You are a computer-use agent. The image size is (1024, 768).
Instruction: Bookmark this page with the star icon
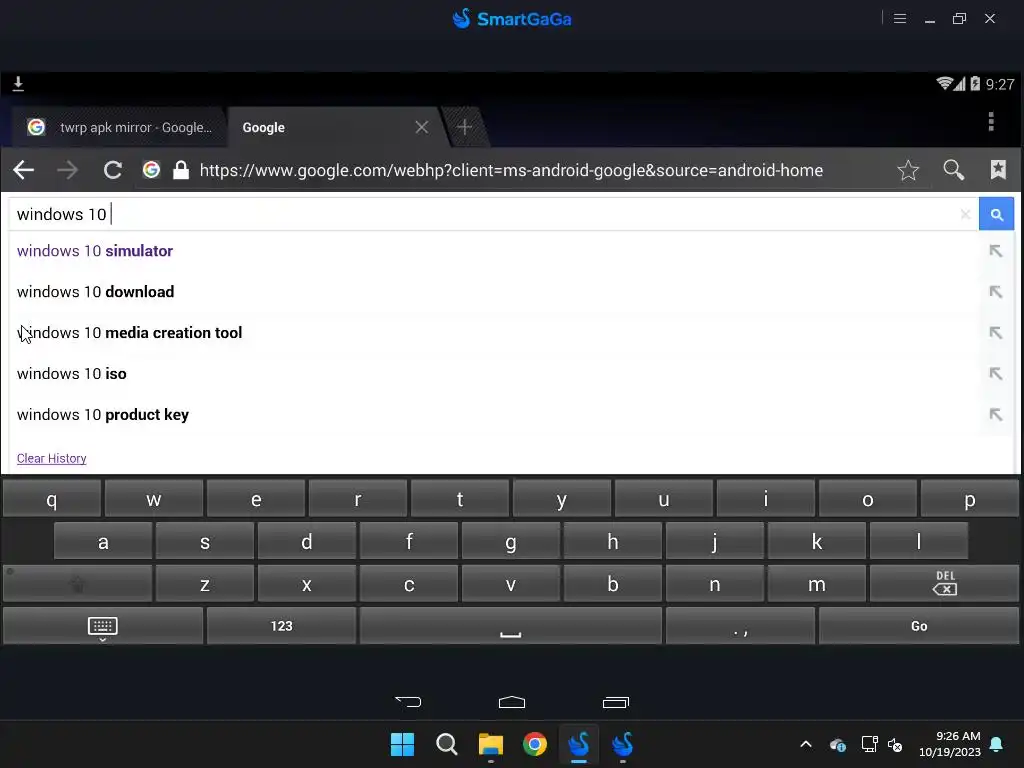[908, 170]
